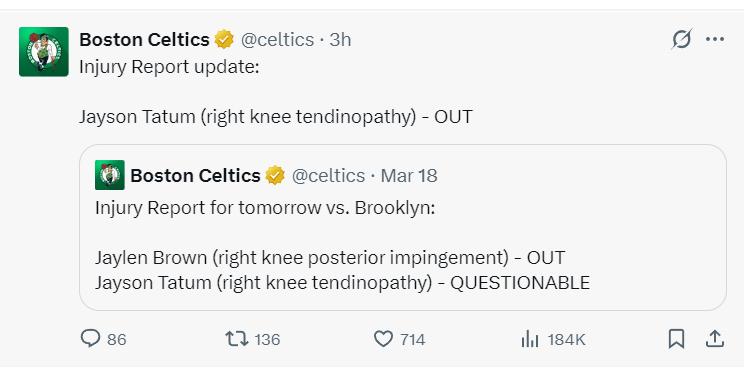Open quoted tweet's Boston Celtics name
The width and height of the screenshot is (744, 370).
click(195, 176)
